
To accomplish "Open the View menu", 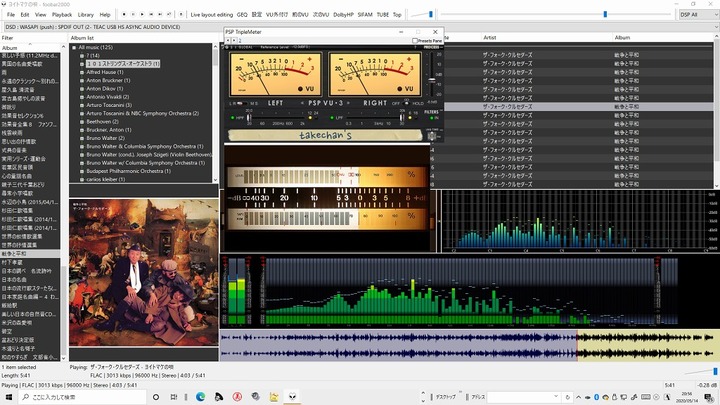I will click(40, 15).
